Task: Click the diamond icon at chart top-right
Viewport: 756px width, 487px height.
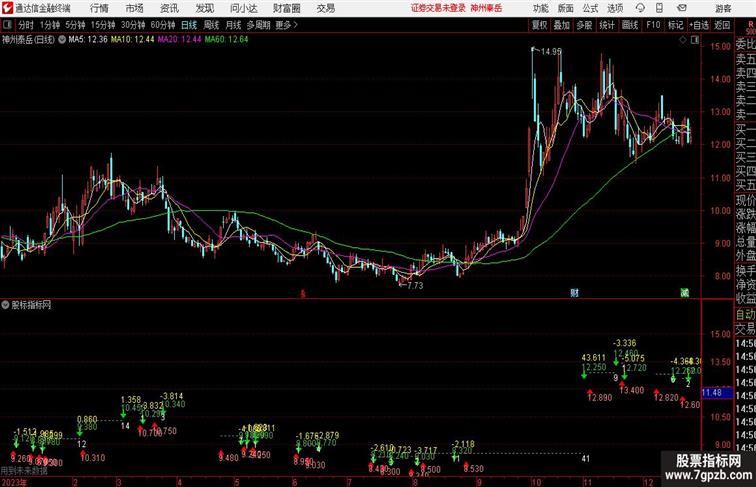Action: (683, 40)
